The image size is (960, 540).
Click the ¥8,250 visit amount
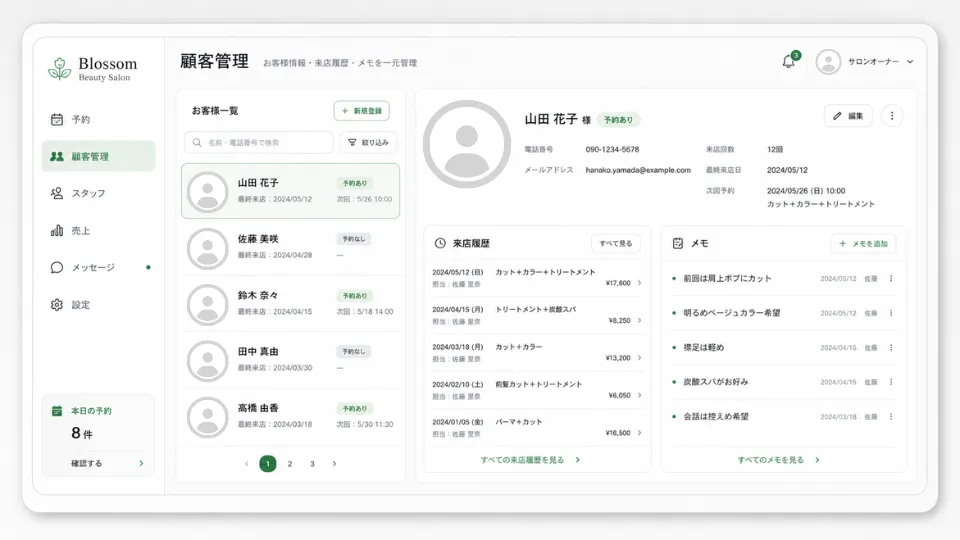pyautogui.click(x=620, y=320)
